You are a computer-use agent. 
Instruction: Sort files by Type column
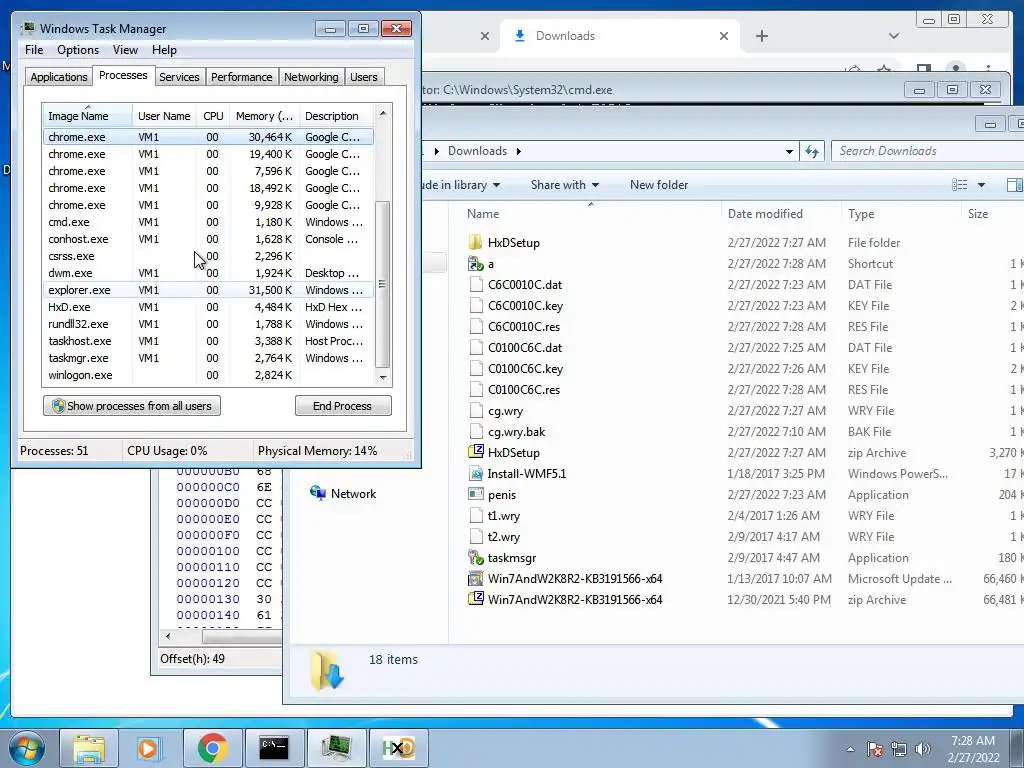click(x=901, y=214)
